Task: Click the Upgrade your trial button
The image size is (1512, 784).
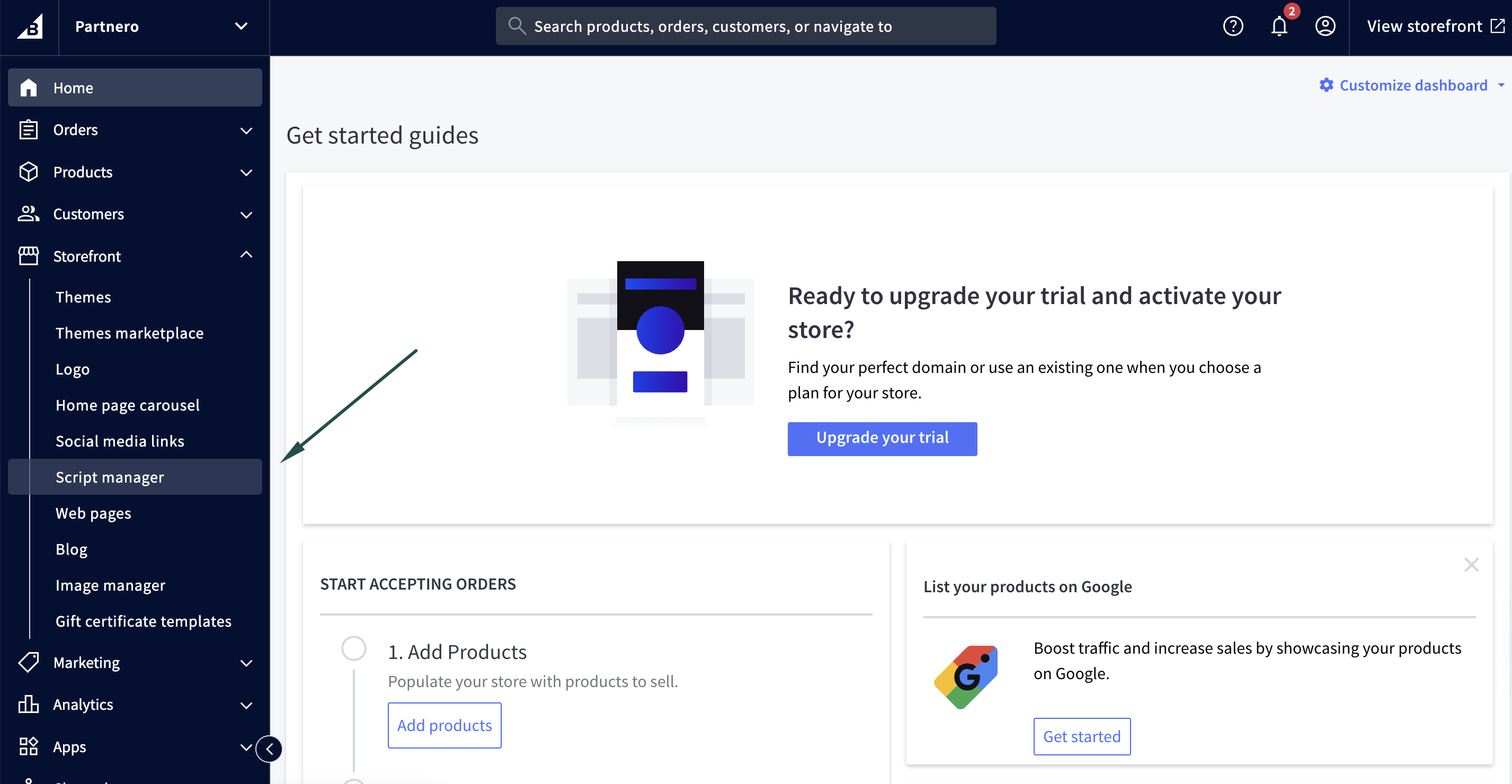Action: 882,439
